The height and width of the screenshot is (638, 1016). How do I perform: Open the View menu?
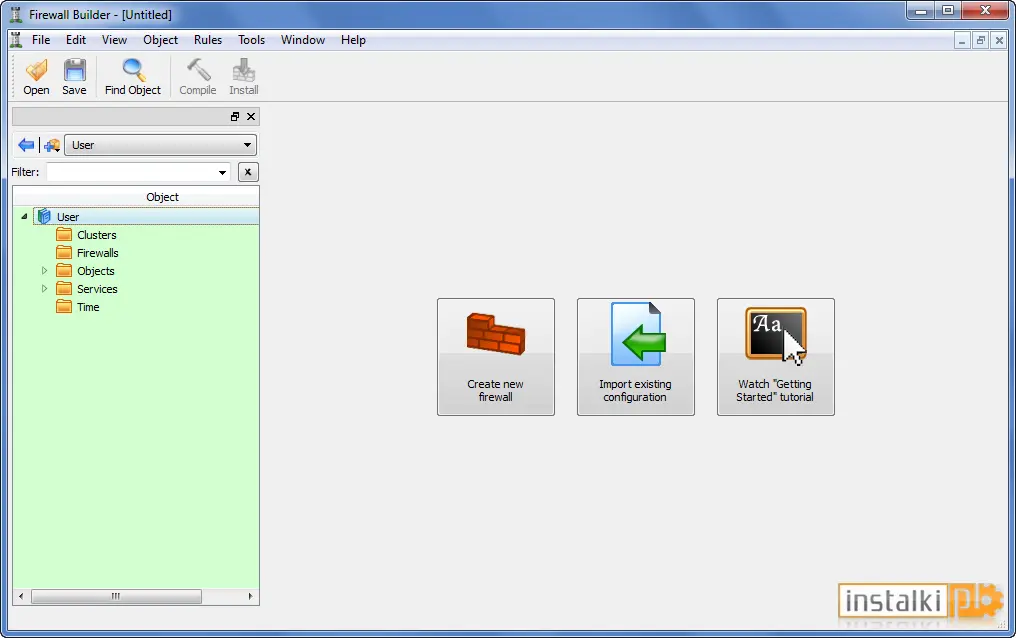coord(114,40)
